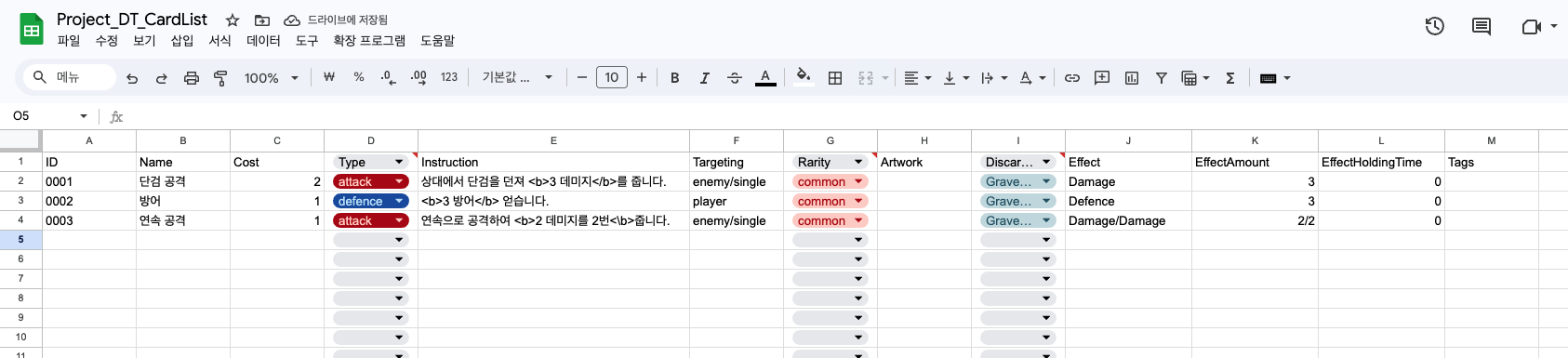The width and height of the screenshot is (1568, 358).
Task: Open zoom 100% dropdown
Action: tap(272, 78)
